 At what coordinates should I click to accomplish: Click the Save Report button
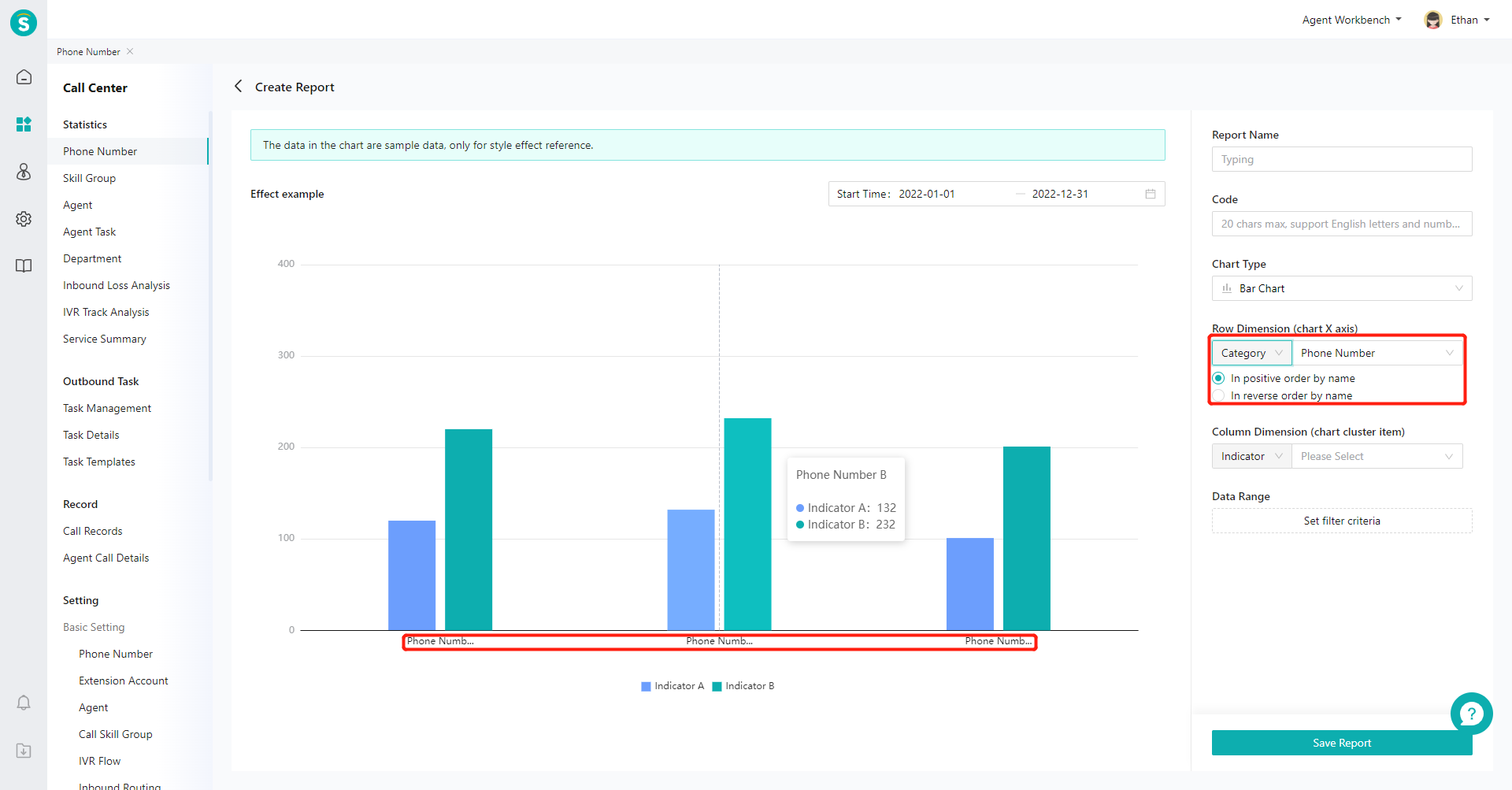pyautogui.click(x=1342, y=743)
